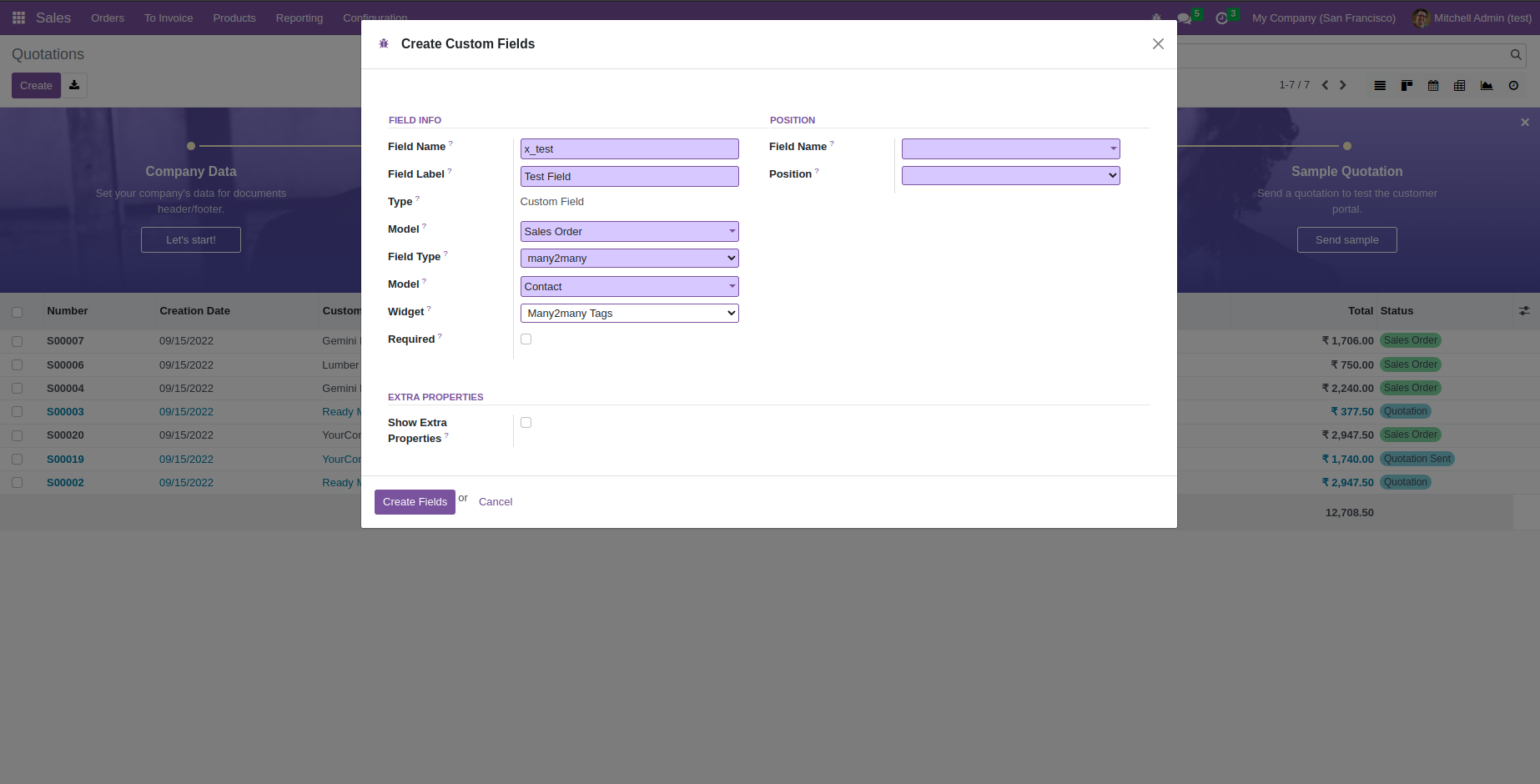The width and height of the screenshot is (1540, 784).
Task: Open the apps grid menu
Action: point(18,18)
